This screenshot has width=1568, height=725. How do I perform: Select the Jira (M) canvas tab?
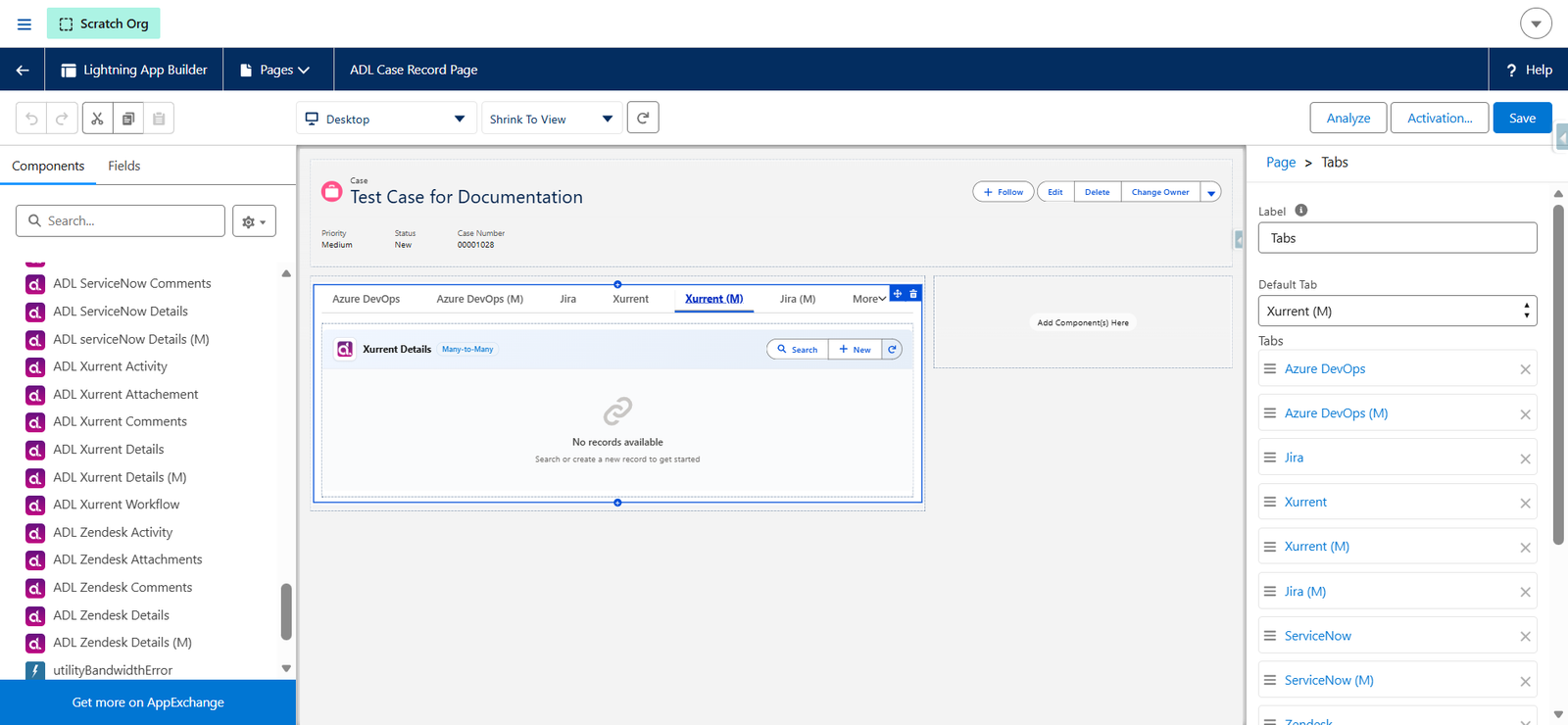click(x=798, y=299)
